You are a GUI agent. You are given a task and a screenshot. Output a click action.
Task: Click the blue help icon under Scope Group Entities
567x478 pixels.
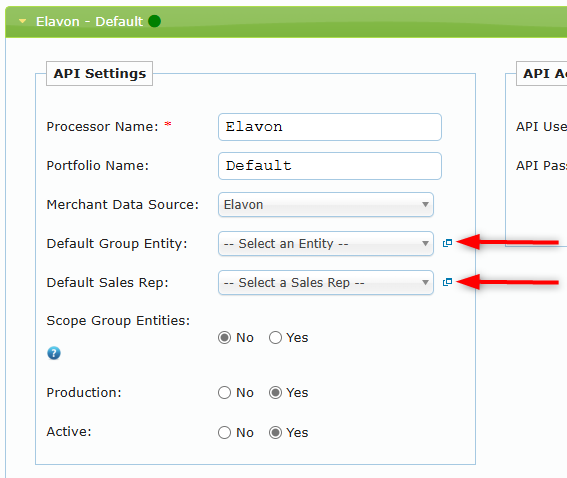pyautogui.click(x=54, y=353)
